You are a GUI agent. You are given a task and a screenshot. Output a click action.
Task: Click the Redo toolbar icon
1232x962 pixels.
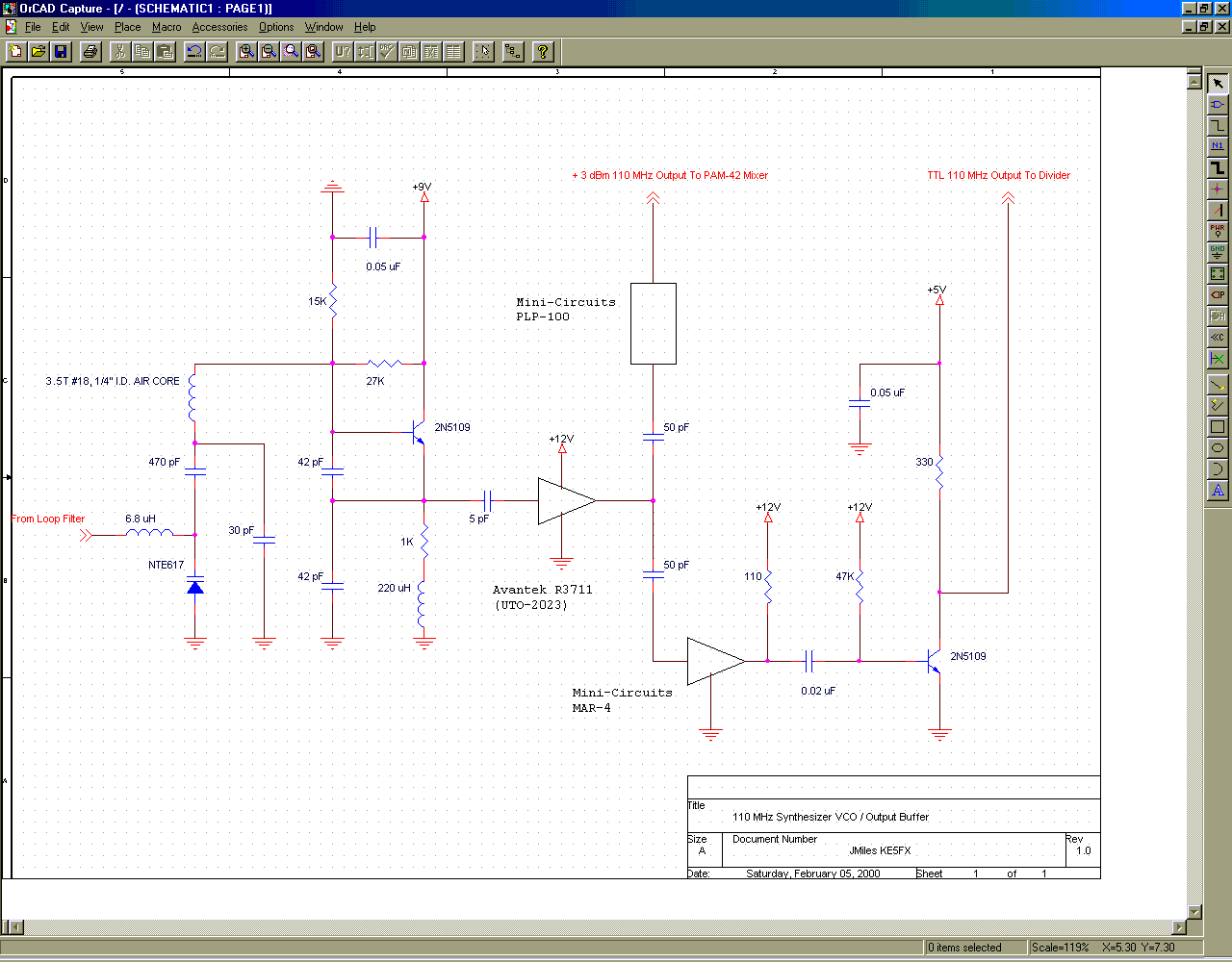tap(217, 51)
